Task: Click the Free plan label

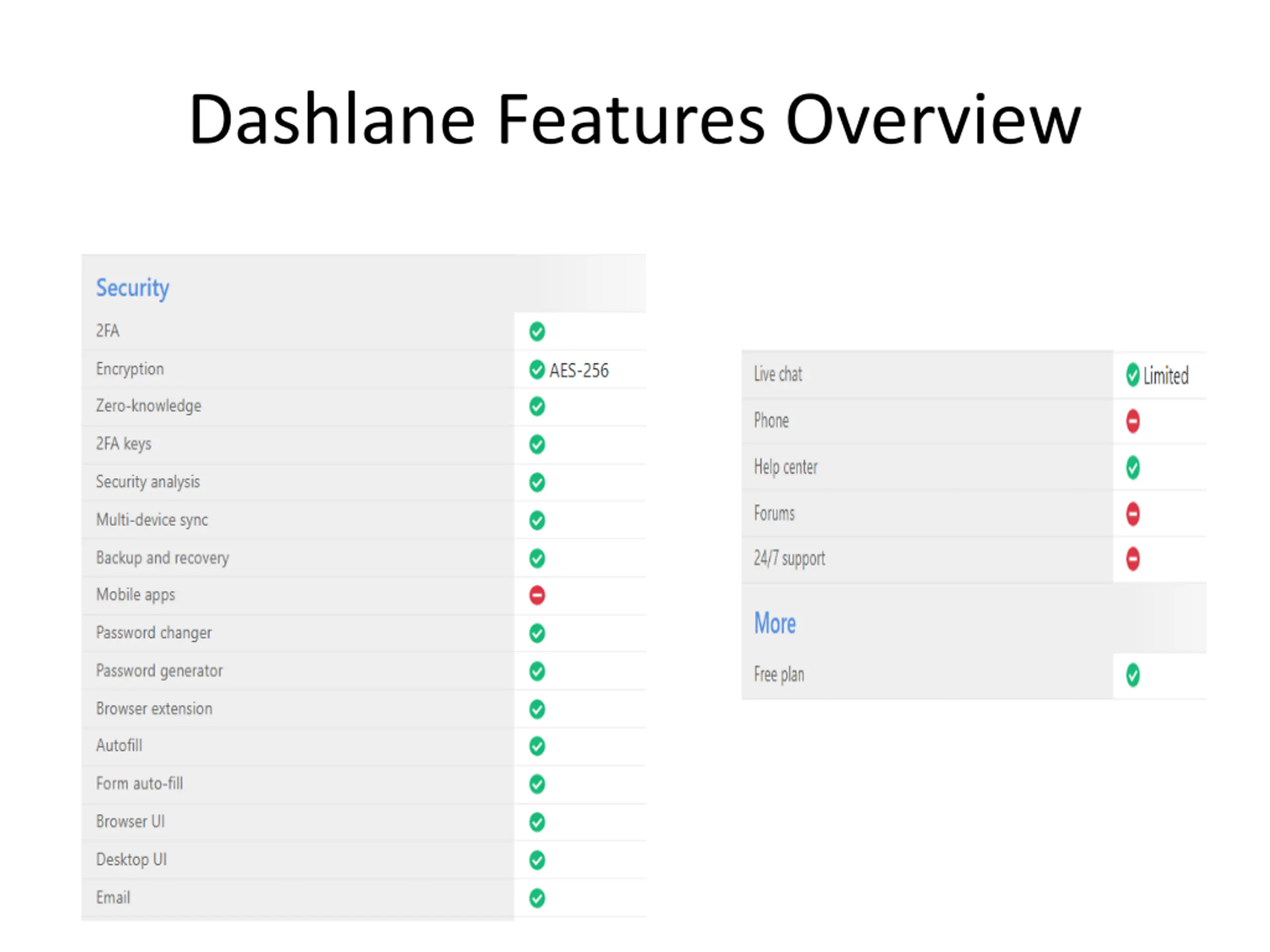Action: click(778, 675)
